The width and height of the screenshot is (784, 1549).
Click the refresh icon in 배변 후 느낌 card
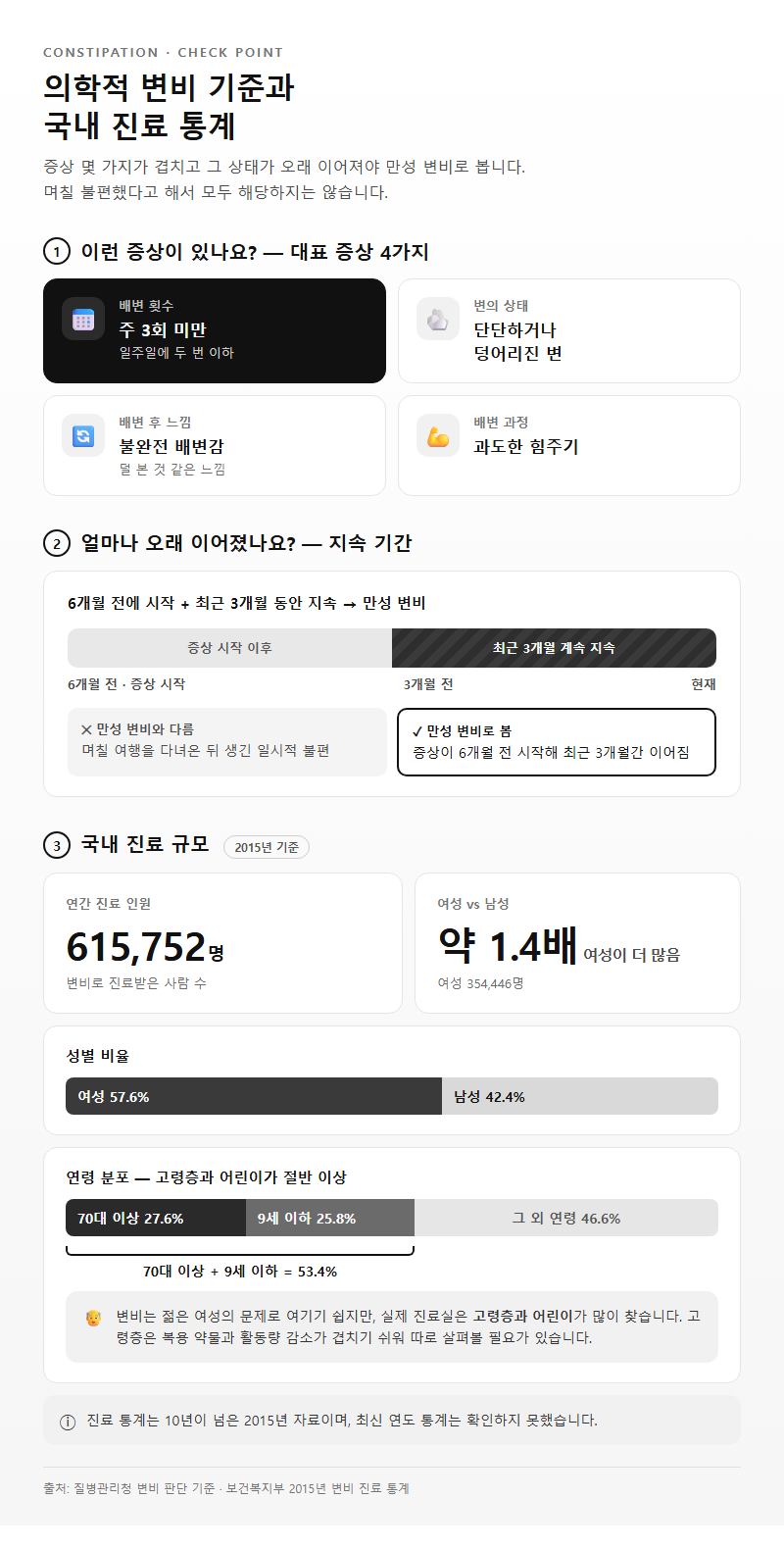(x=83, y=436)
